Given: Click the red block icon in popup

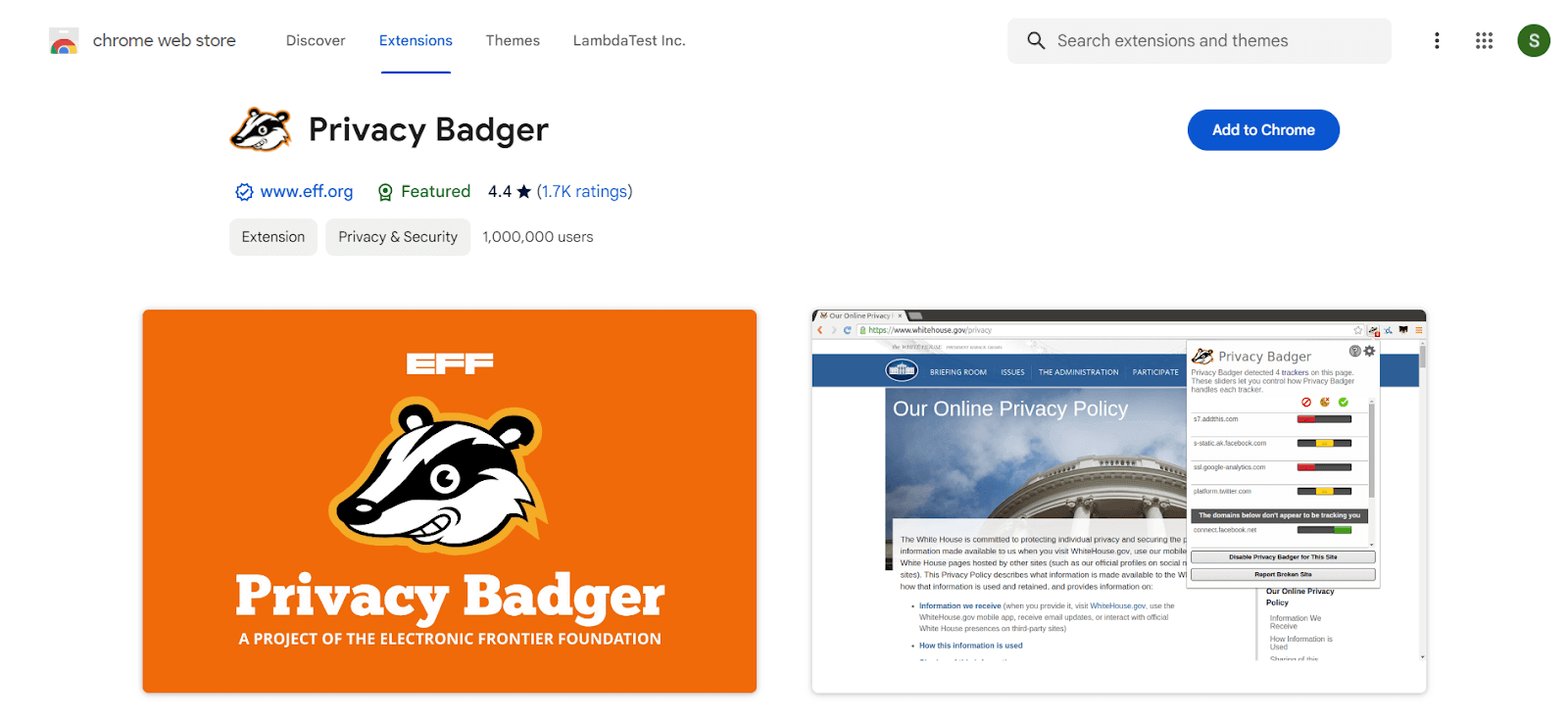Looking at the screenshot, I should coord(1306,402).
